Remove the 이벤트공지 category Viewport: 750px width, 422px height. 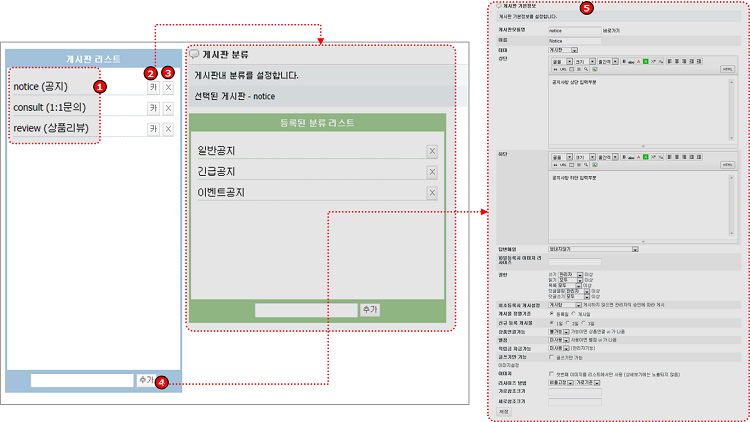point(432,192)
